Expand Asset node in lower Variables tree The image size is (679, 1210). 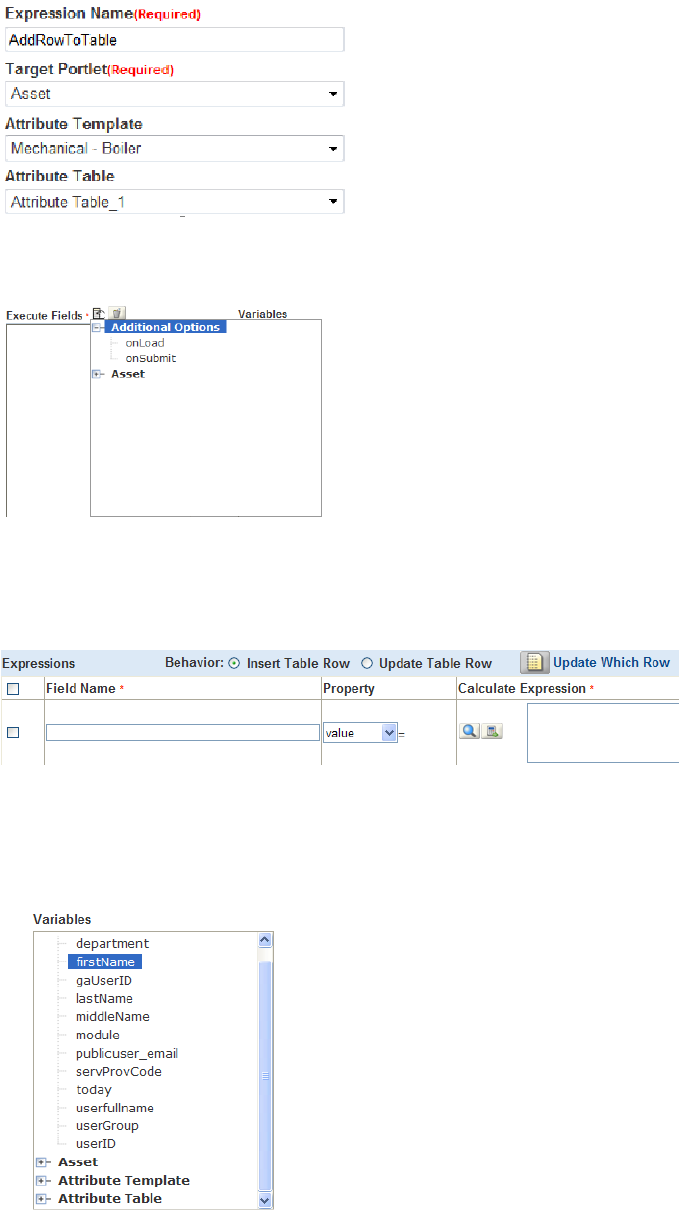tap(42, 1162)
